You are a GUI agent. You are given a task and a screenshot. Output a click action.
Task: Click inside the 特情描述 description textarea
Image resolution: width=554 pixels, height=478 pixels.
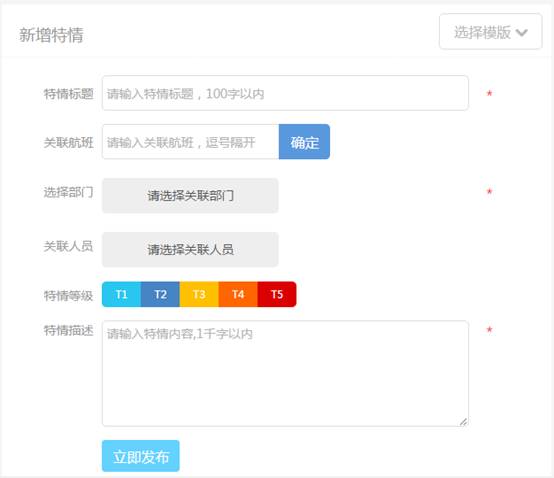(285, 373)
